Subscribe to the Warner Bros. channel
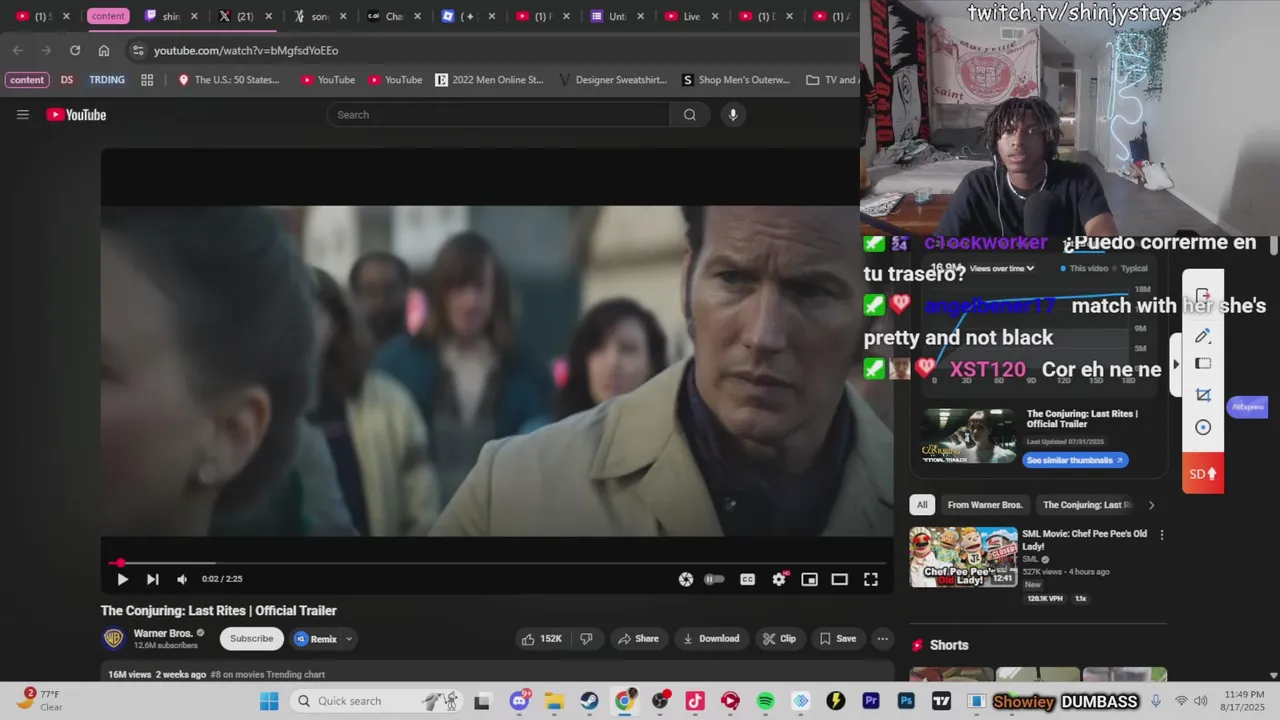The width and height of the screenshot is (1280, 720). [x=252, y=639]
